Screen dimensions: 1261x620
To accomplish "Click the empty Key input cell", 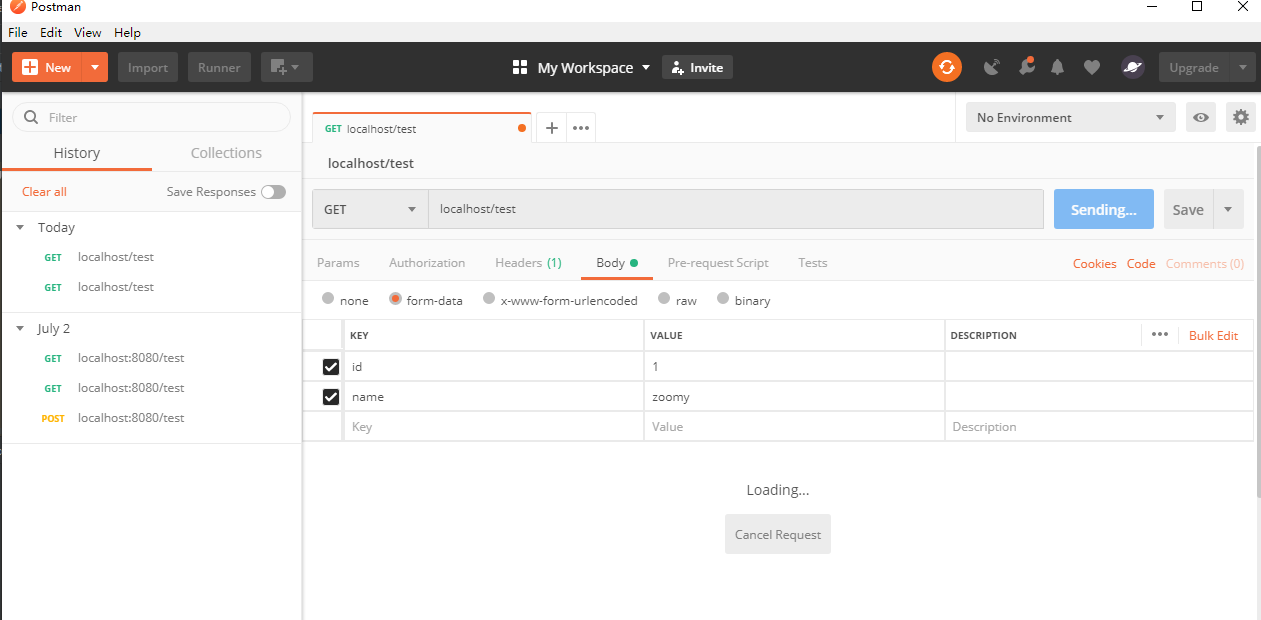I will click(494, 426).
